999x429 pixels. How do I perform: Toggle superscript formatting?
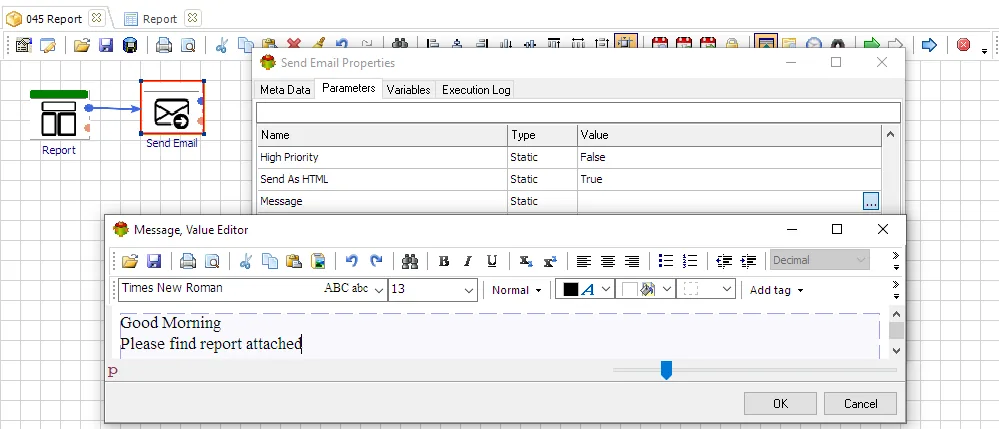click(x=550, y=261)
